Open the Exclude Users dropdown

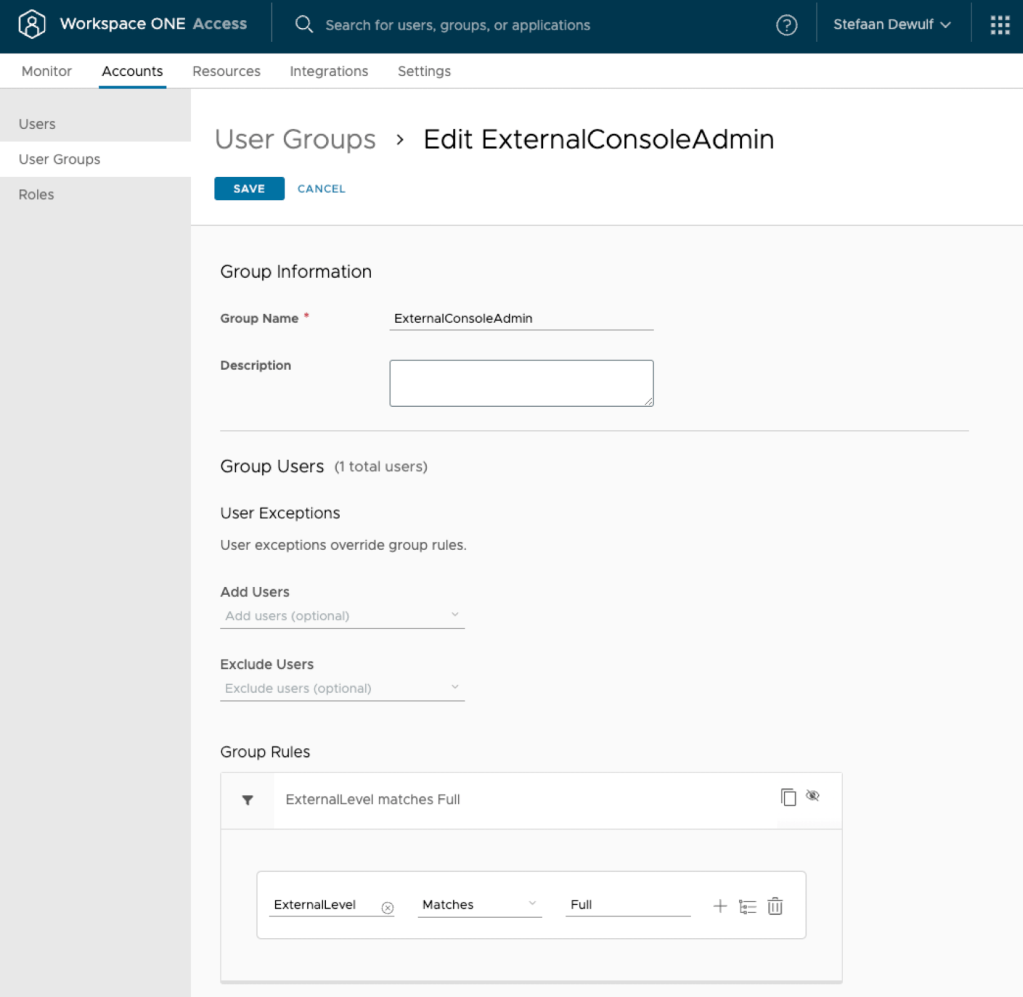click(x=342, y=688)
